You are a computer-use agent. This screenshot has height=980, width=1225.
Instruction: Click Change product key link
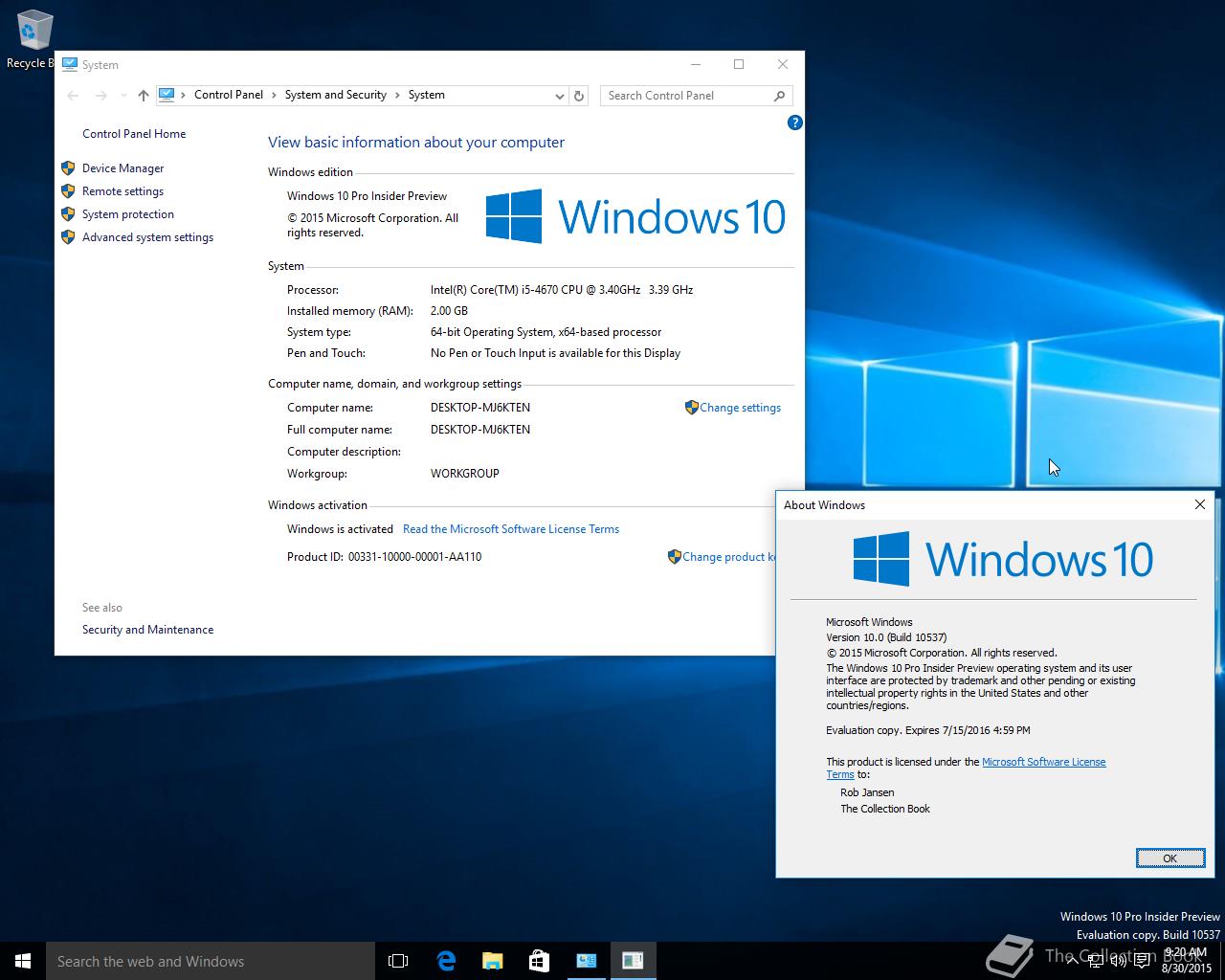tap(728, 557)
